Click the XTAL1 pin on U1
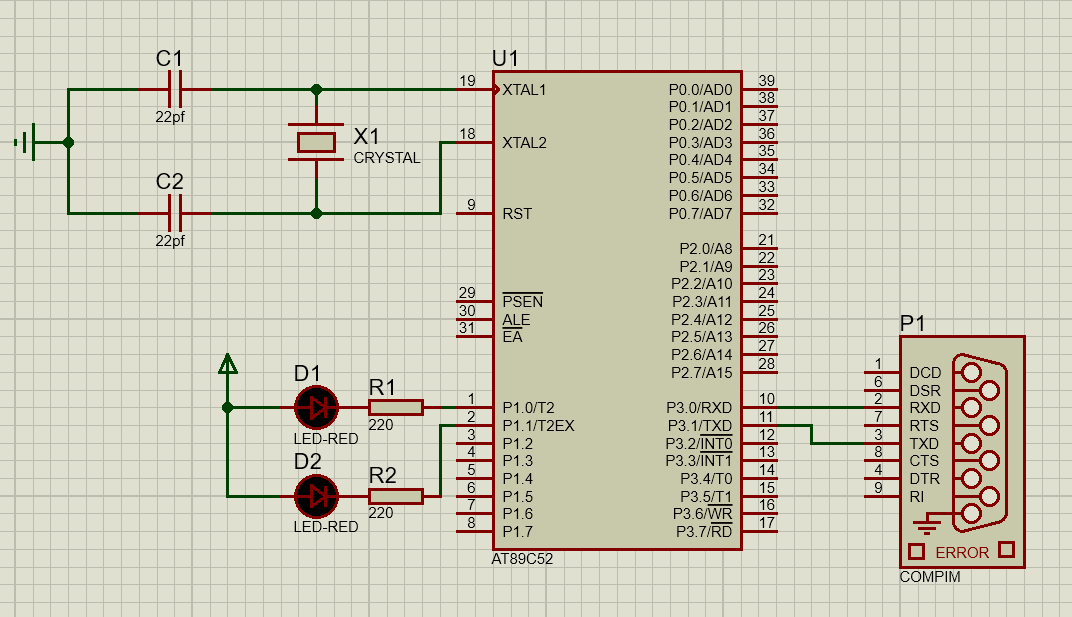The image size is (1072, 617). tap(524, 89)
